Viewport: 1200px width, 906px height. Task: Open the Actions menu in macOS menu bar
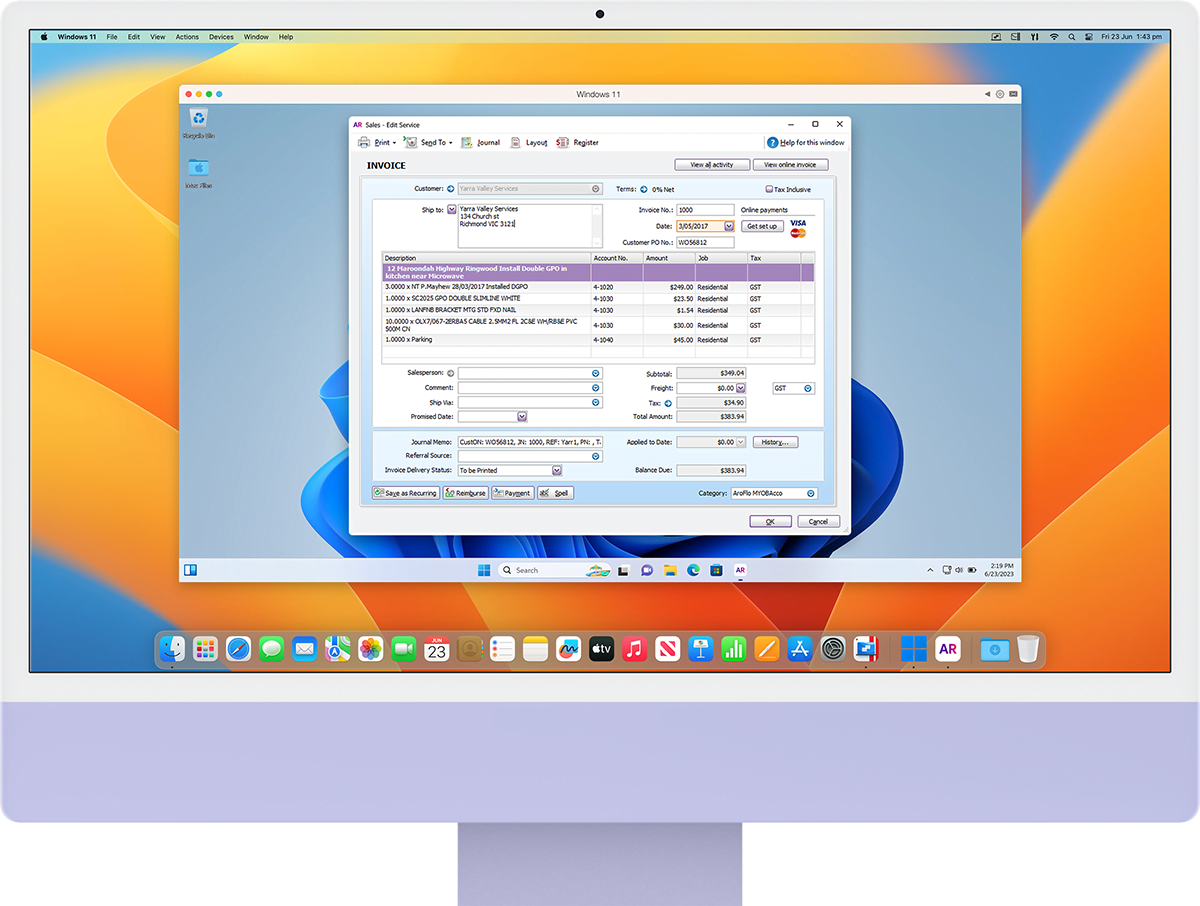point(187,37)
